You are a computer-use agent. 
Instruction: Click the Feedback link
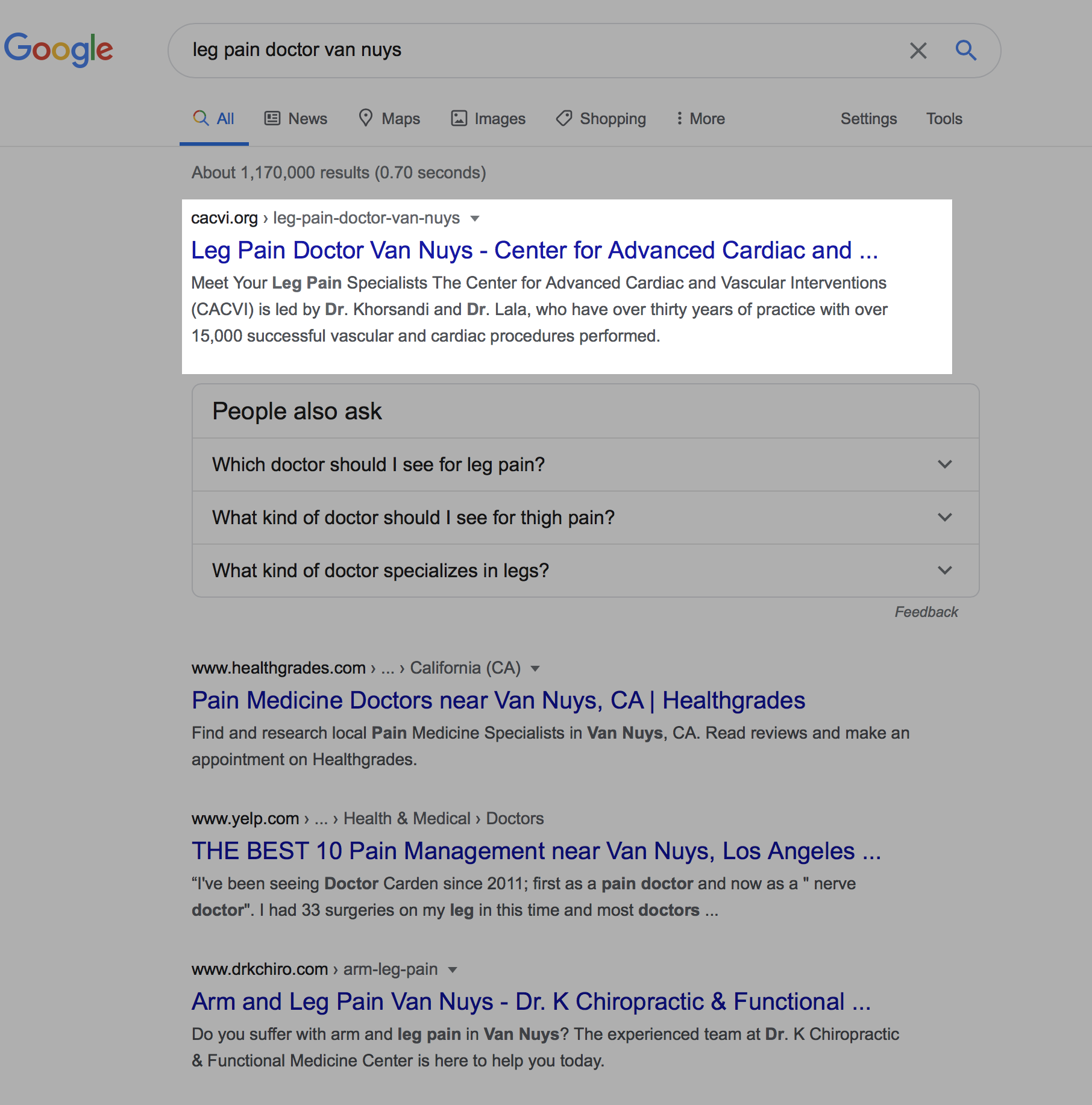pyautogui.click(x=926, y=612)
